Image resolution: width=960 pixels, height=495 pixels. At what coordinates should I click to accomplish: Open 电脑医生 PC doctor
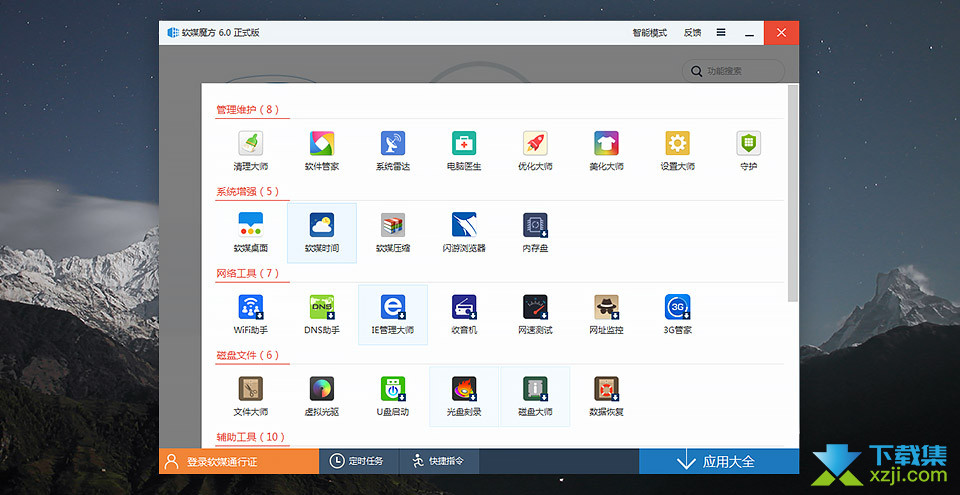click(x=464, y=151)
